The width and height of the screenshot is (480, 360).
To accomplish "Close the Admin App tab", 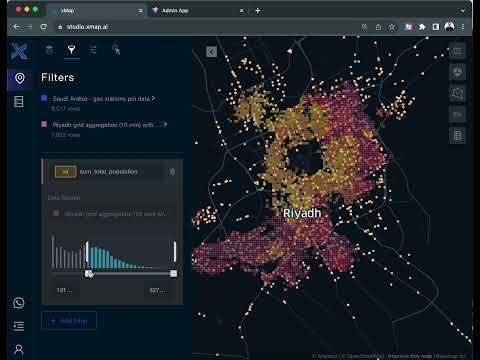I will pyautogui.click(x=241, y=11).
